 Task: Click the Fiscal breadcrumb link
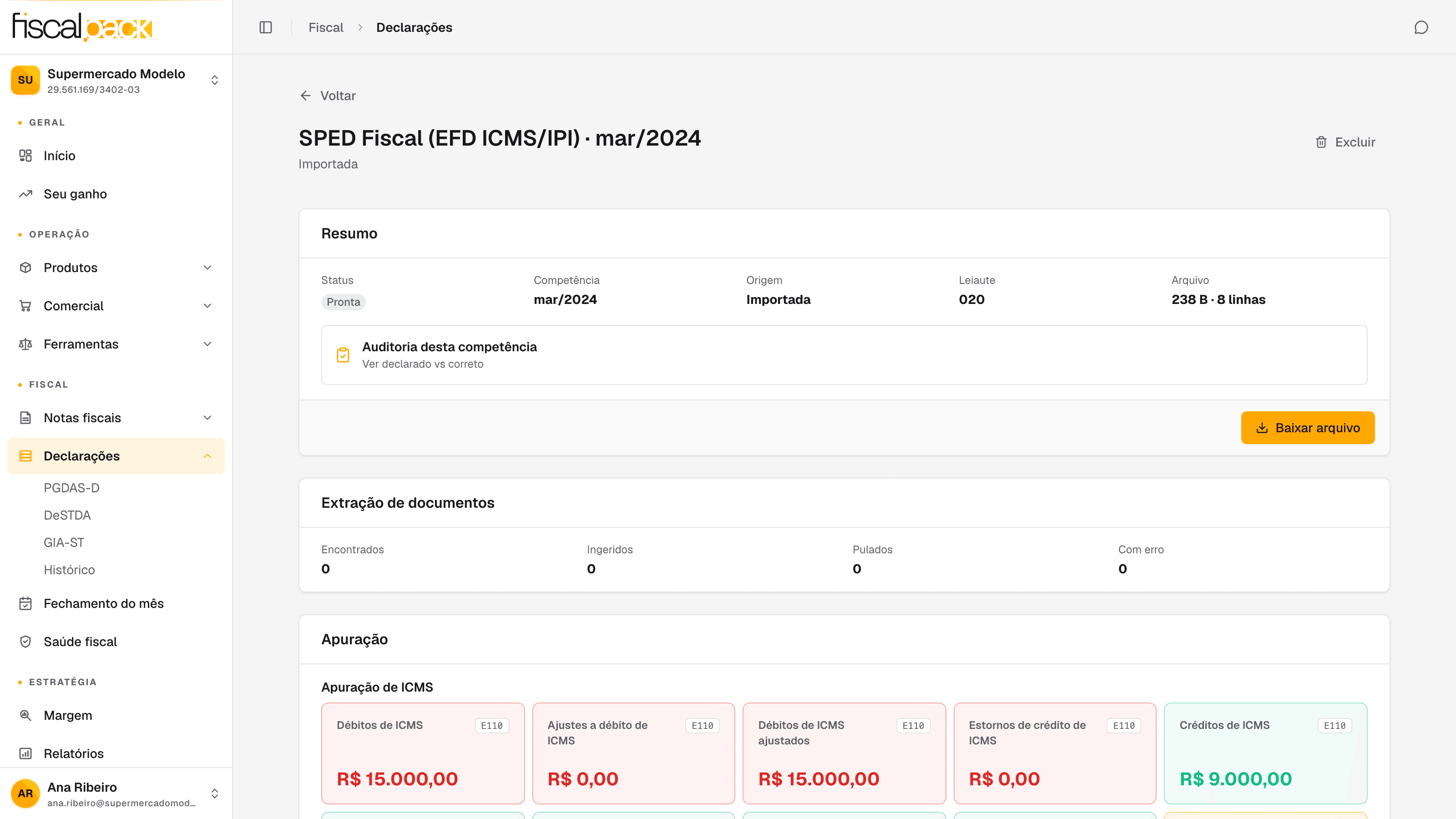point(326,27)
